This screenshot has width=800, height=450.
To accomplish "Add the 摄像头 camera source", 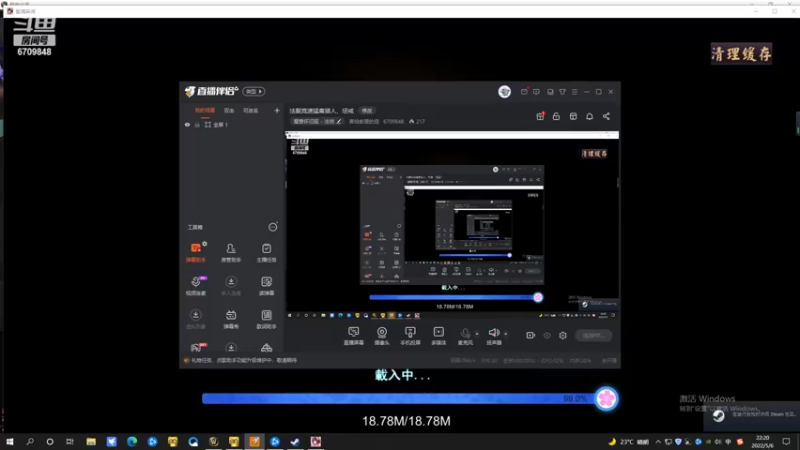I will (x=382, y=336).
